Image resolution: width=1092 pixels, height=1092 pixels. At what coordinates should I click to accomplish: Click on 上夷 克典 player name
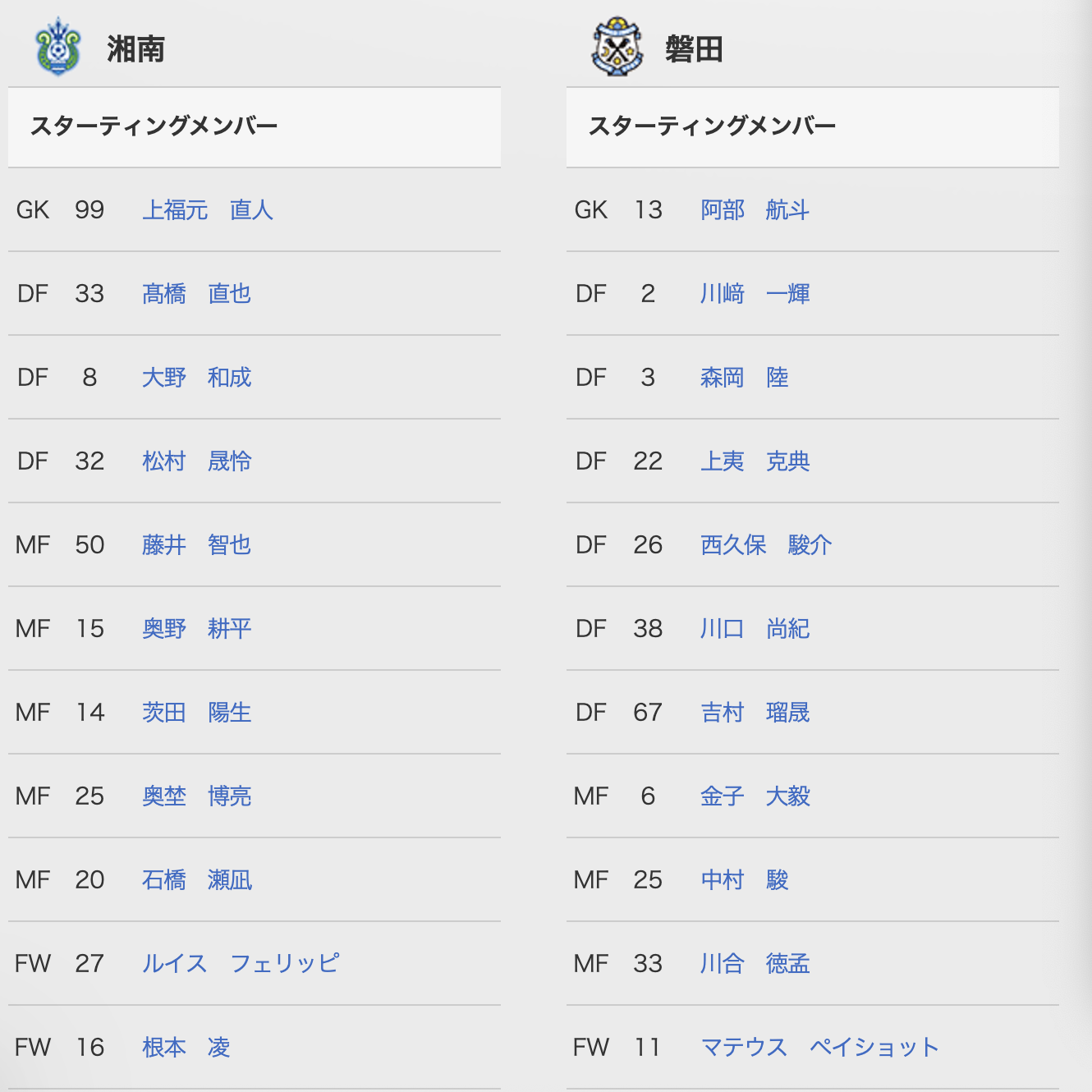(x=755, y=461)
